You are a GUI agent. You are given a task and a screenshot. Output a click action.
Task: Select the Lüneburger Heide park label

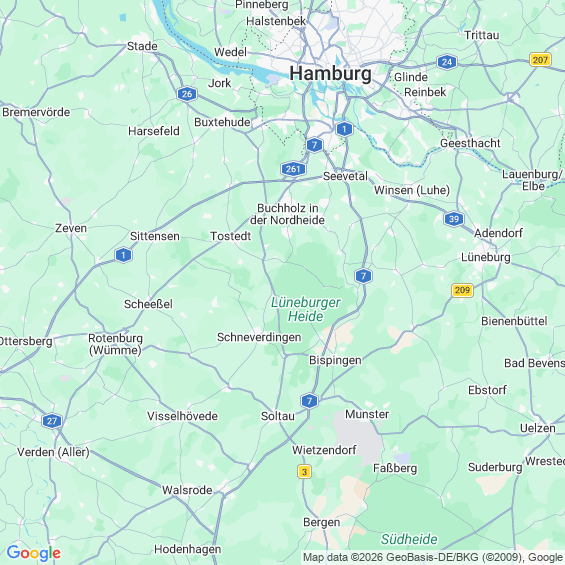coord(306,309)
